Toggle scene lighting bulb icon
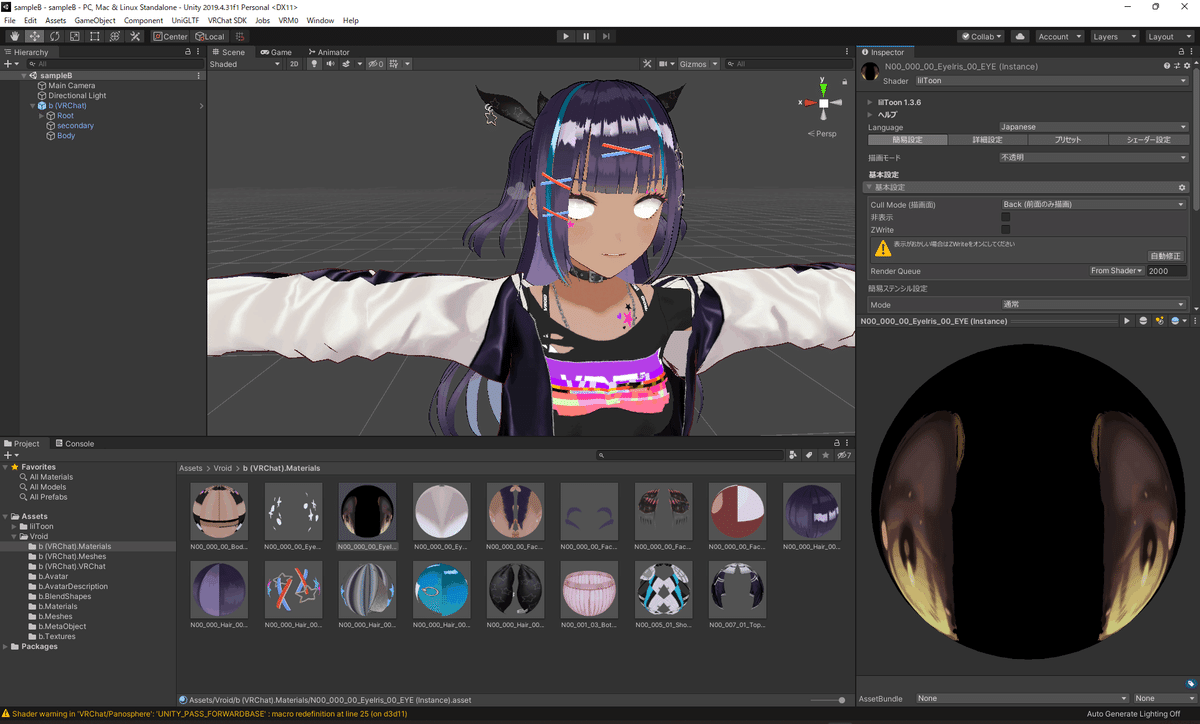 (x=314, y=64)
